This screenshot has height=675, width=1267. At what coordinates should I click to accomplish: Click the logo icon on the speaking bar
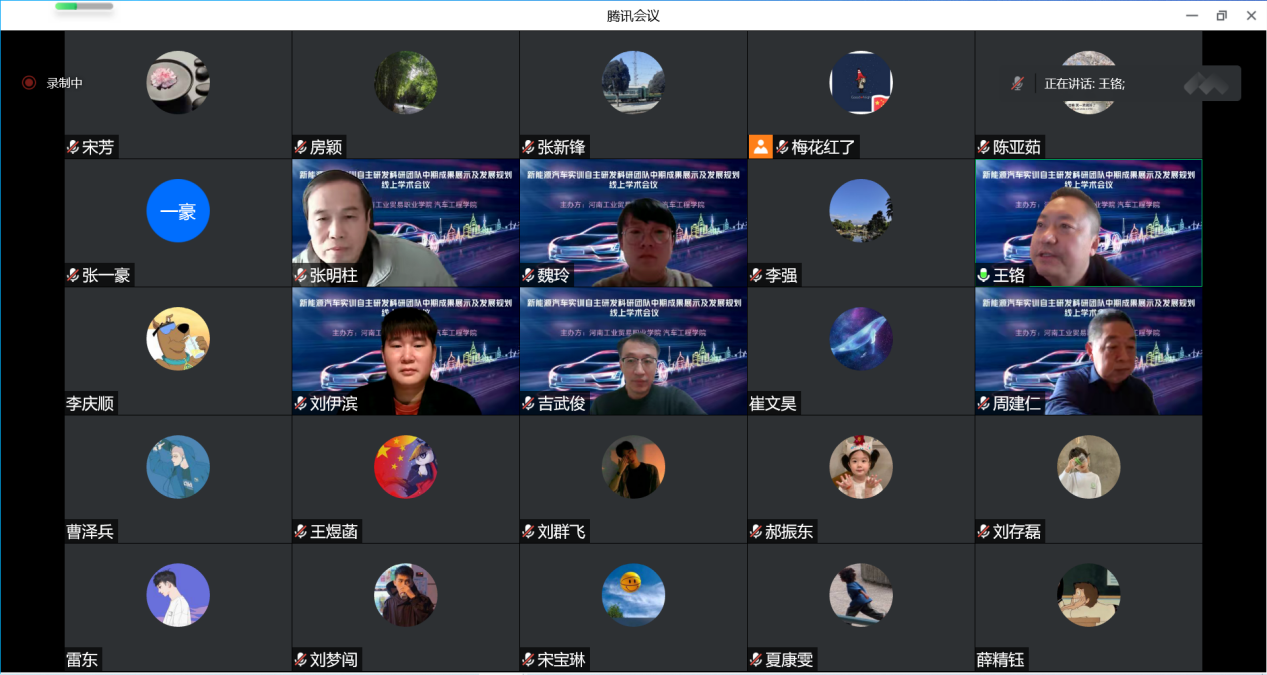(1206, 84)
